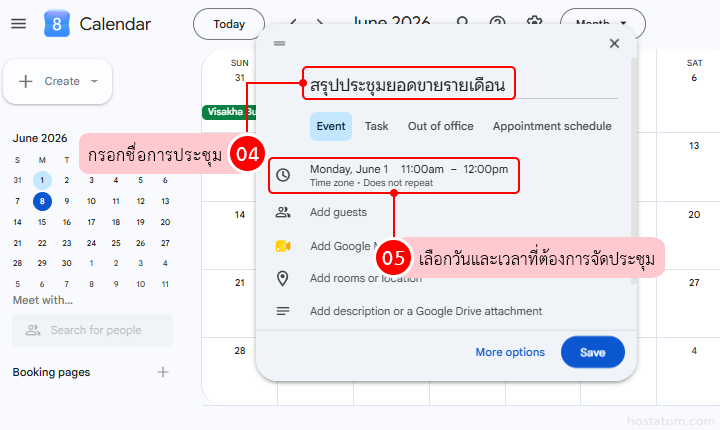Change the Monday, June 1 date

point(349,169)
